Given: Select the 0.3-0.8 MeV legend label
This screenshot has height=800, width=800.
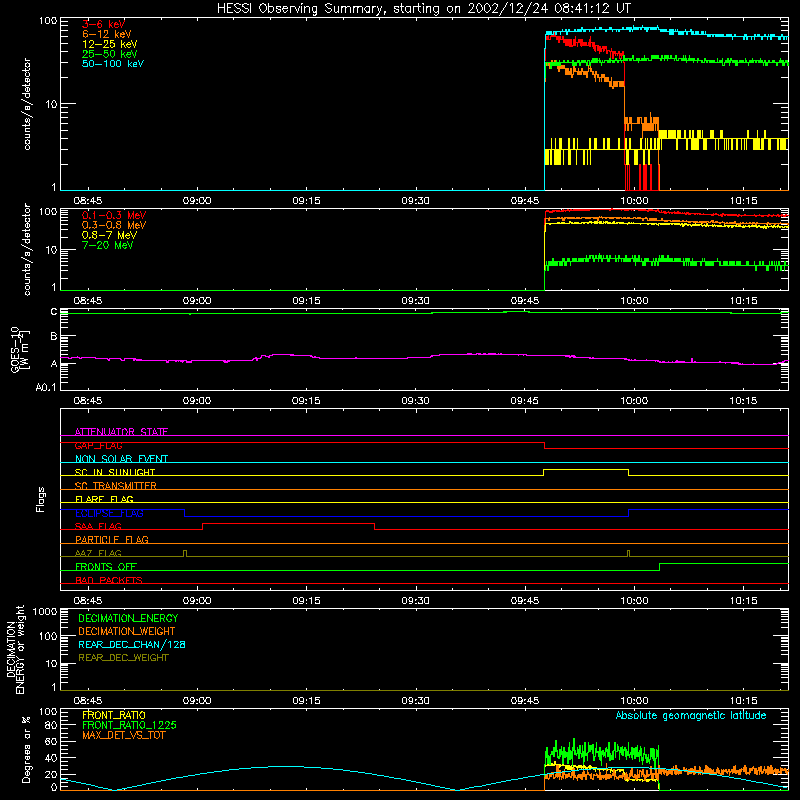Looking at the screenshot, I should pos(114,225).
